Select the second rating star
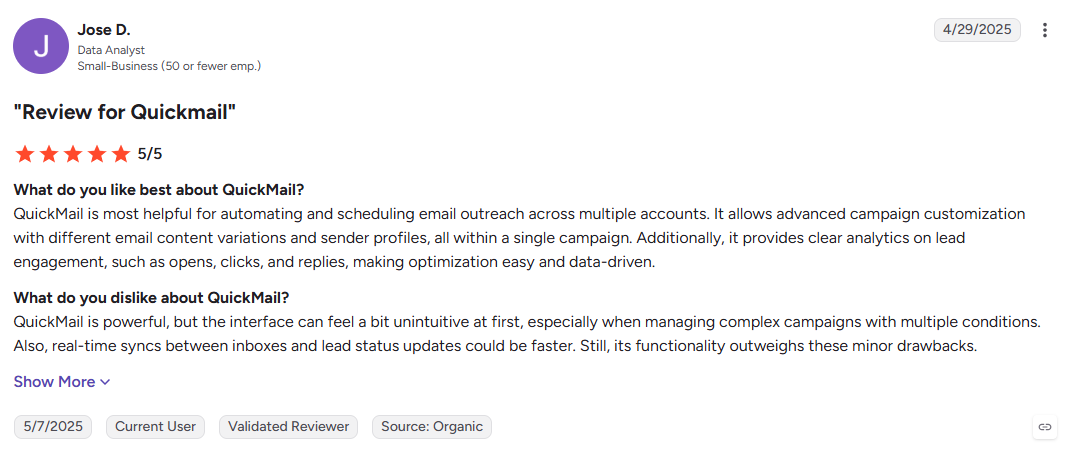 tap(48, 154)
